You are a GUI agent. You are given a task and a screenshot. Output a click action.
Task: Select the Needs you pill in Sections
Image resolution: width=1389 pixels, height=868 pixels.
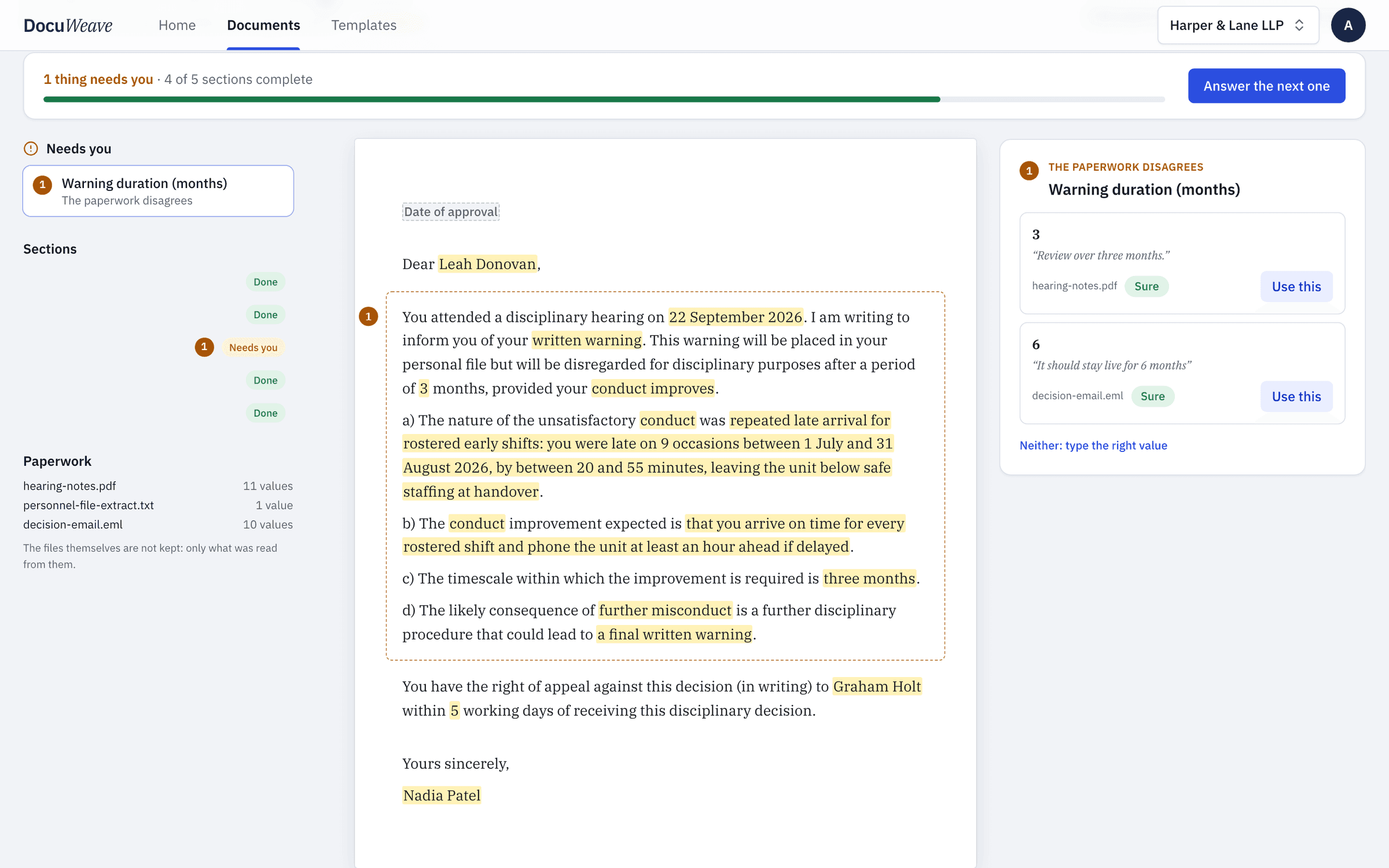click(x=253, y=347)
